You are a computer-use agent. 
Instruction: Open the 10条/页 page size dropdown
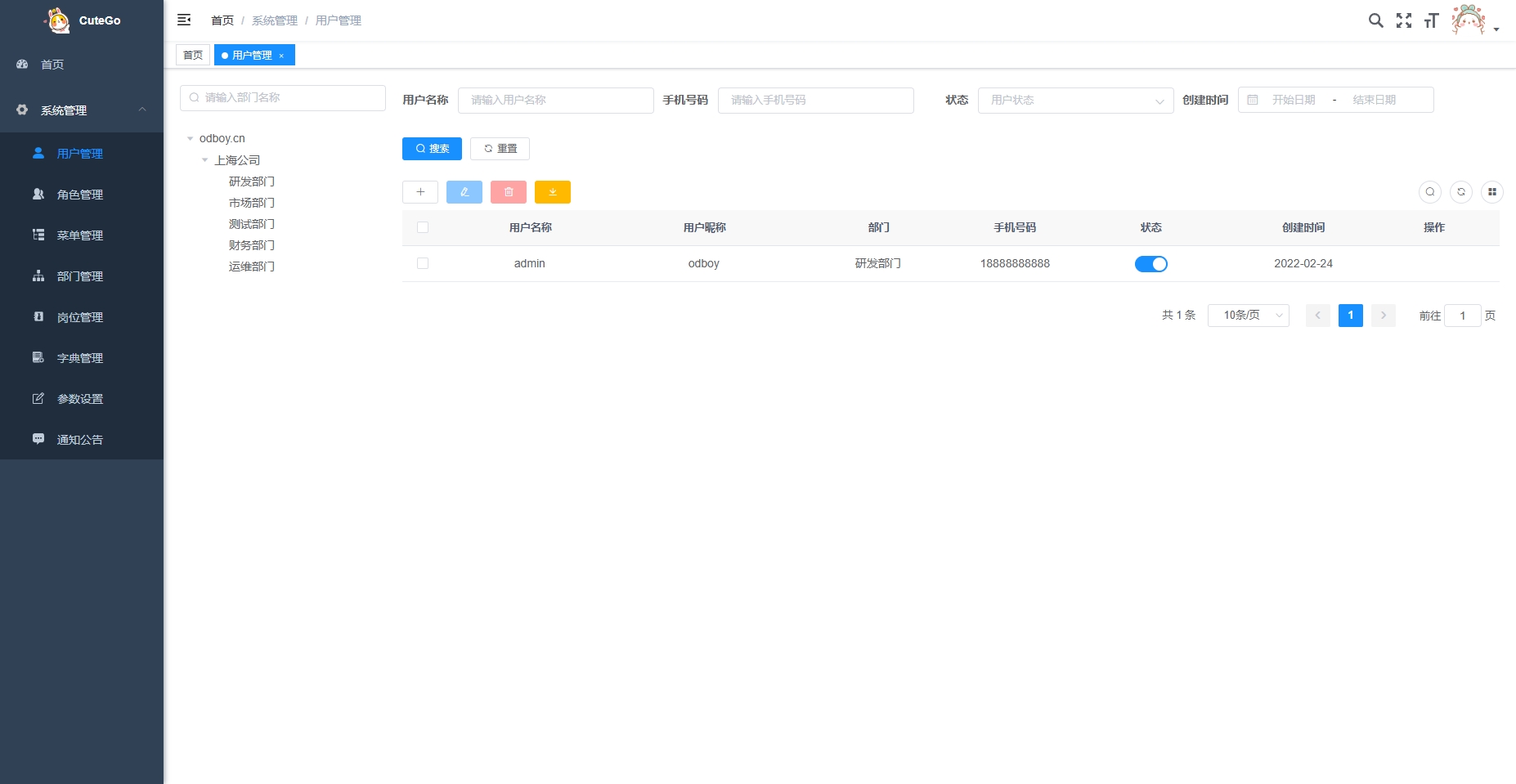pos(1249,316)
